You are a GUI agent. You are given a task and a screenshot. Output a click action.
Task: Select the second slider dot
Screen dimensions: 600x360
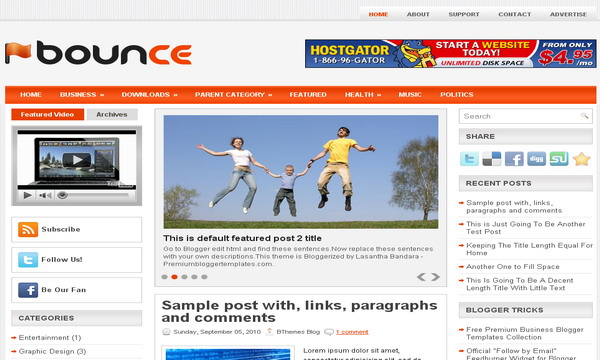[x=174, y=277]
